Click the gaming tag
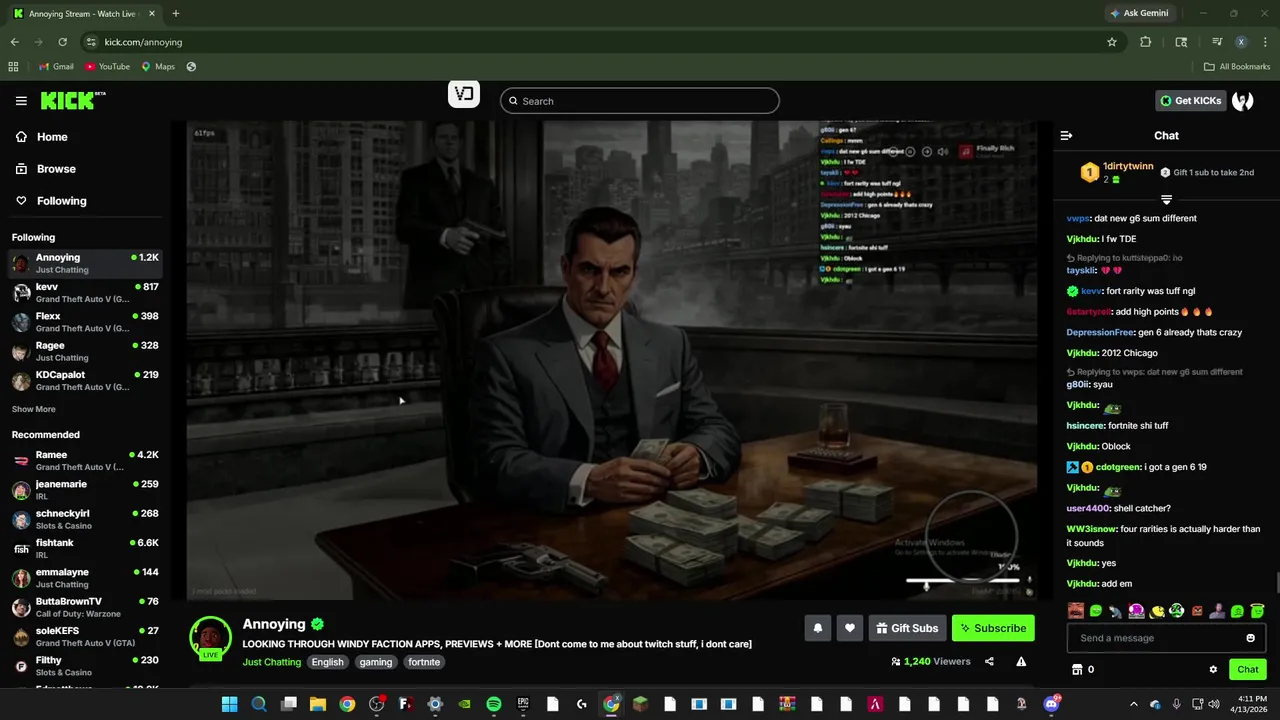Image resolution: width=1280 pixels, height=720 pixels. coord(376,662)
